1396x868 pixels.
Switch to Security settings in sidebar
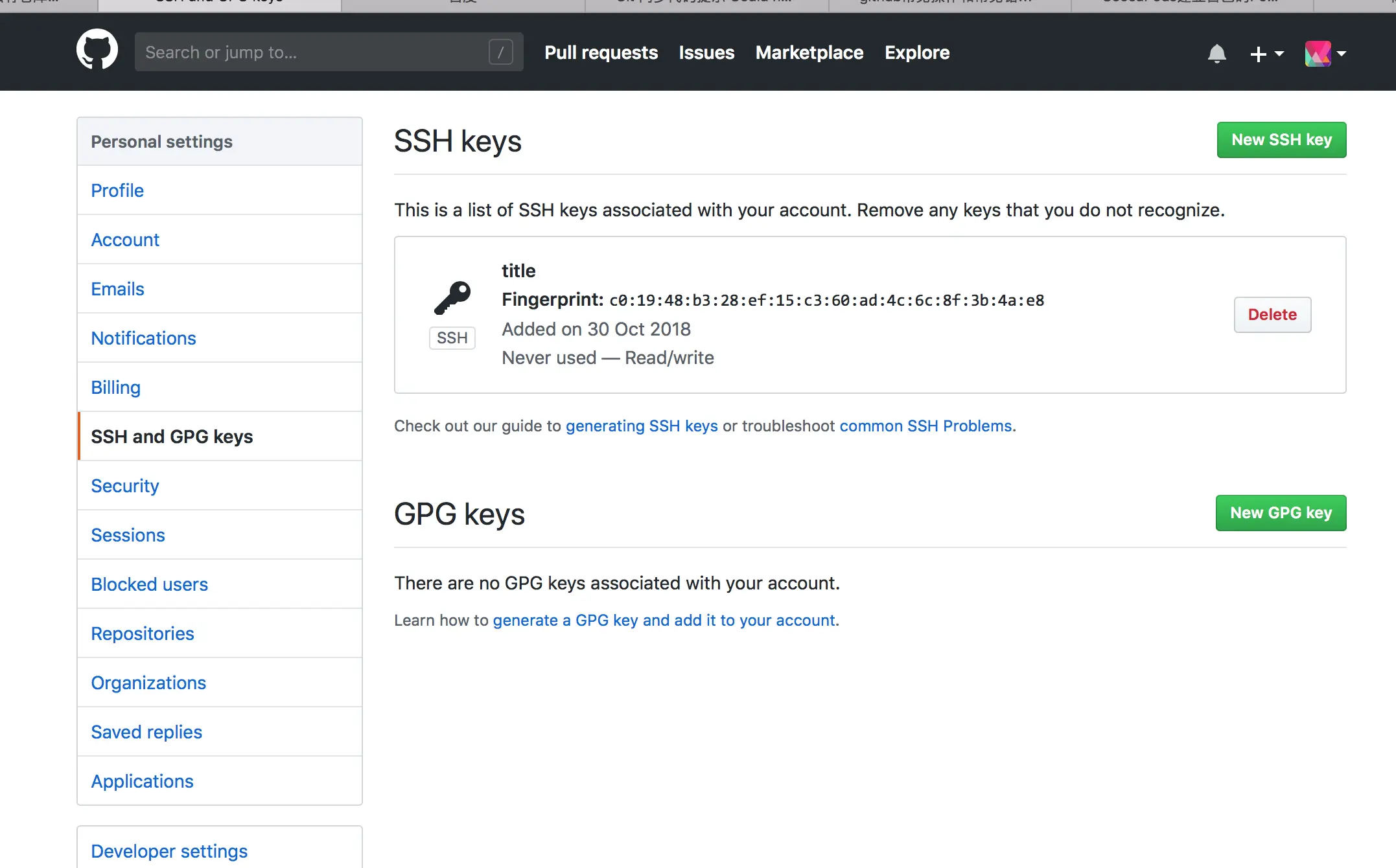124,486
